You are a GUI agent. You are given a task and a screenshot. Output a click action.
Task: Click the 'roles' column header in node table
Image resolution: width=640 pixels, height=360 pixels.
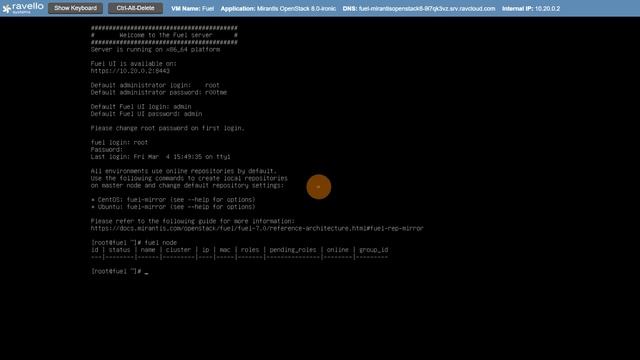[250, 250]
